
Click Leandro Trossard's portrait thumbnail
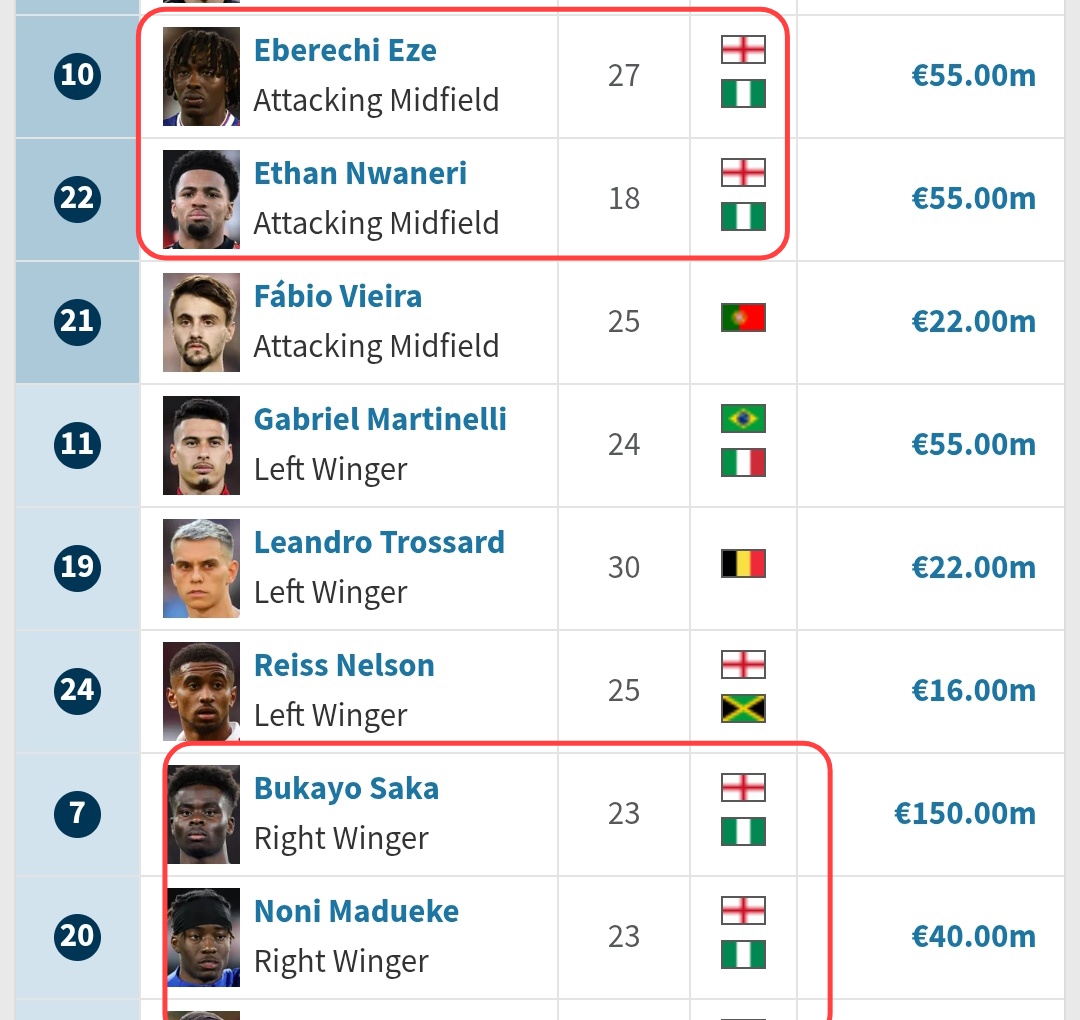pyautogui.click(x=201, y=568)
